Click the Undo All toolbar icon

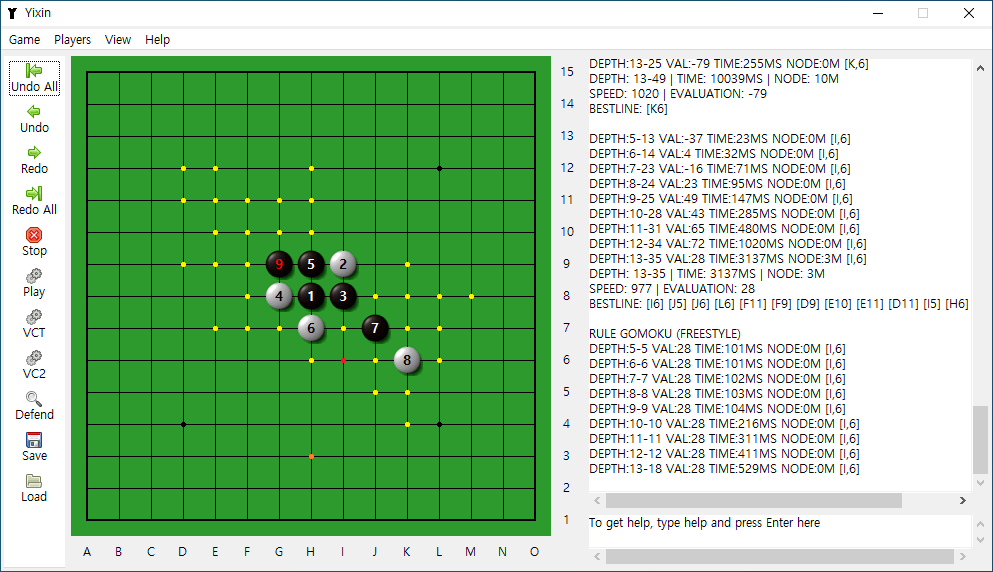[x=34, y=70]
